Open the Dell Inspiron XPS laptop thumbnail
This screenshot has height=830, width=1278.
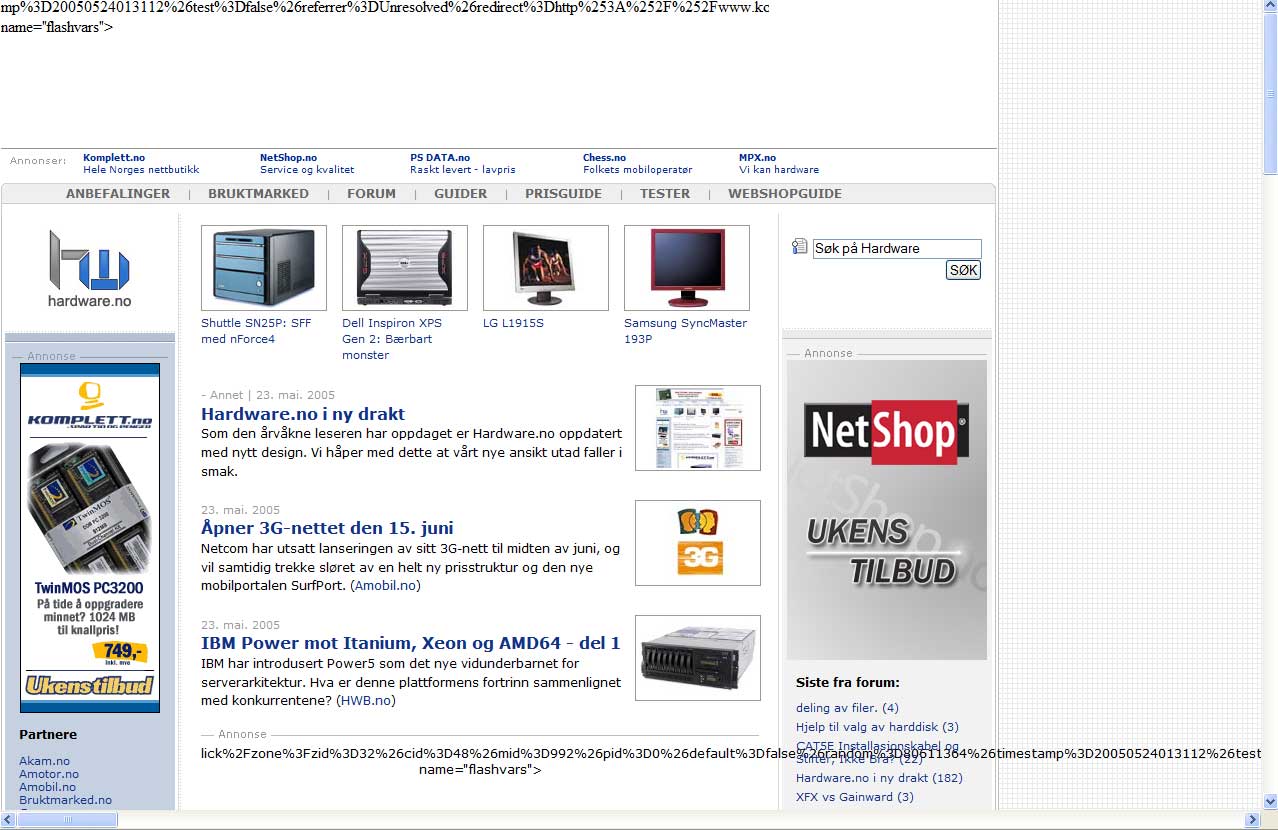405,268
